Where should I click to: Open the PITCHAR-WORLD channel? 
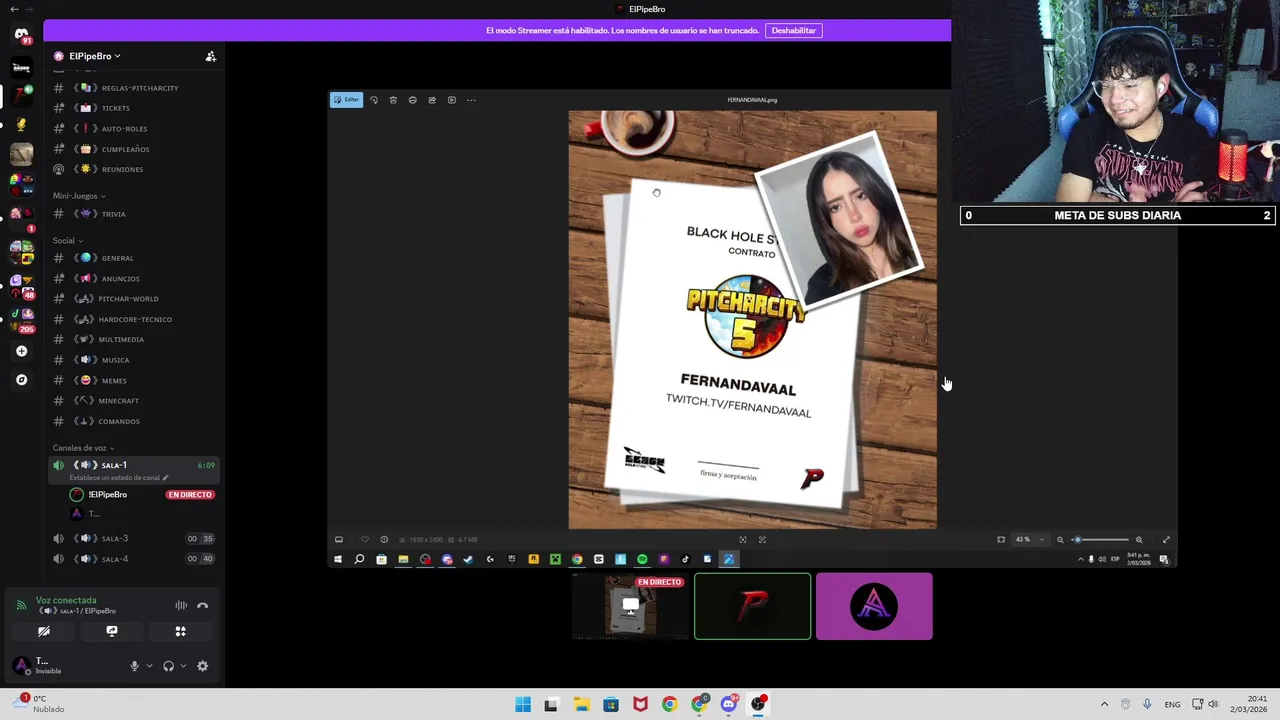coord(134,299)
